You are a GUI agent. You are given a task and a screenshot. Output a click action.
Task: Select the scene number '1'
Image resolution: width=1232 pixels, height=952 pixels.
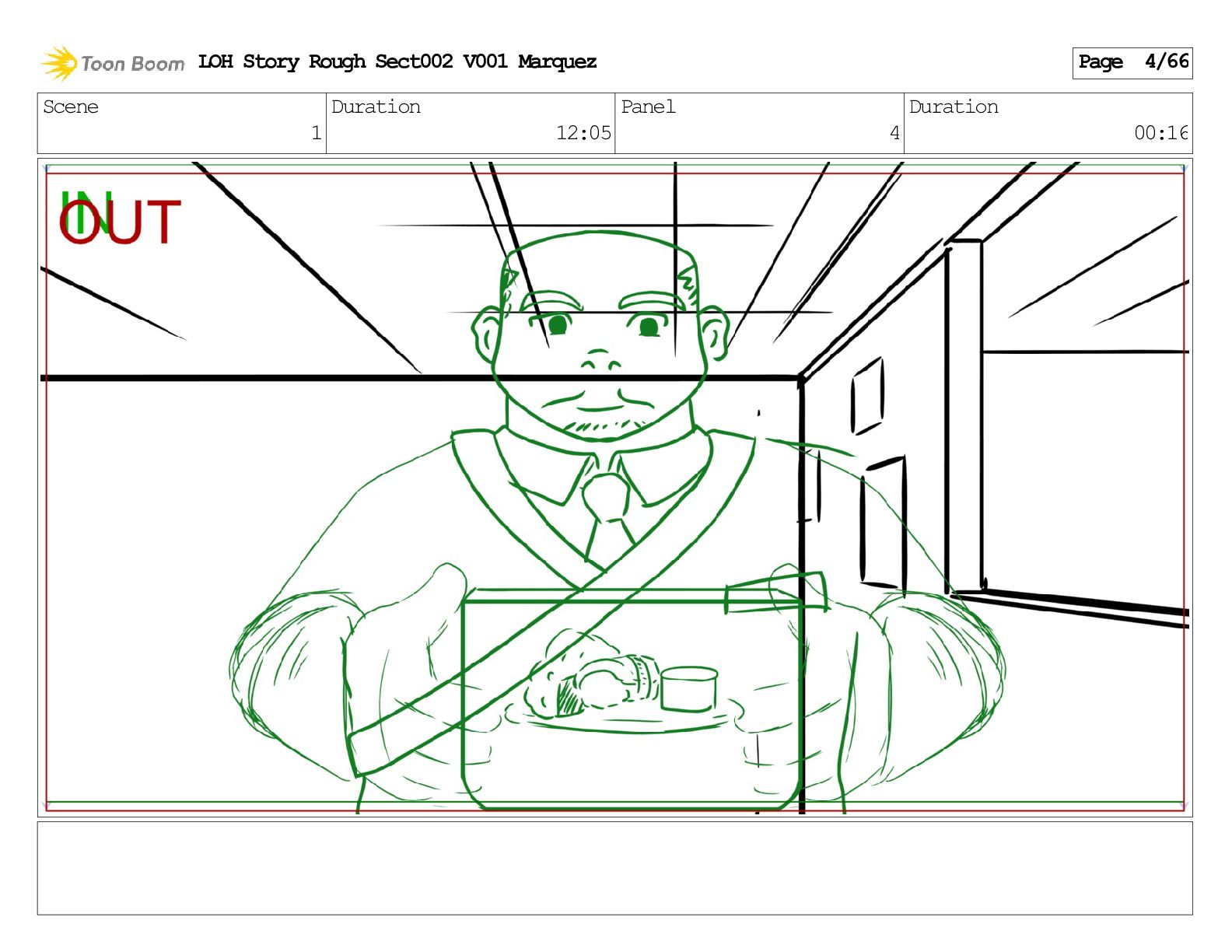[316, 133]
